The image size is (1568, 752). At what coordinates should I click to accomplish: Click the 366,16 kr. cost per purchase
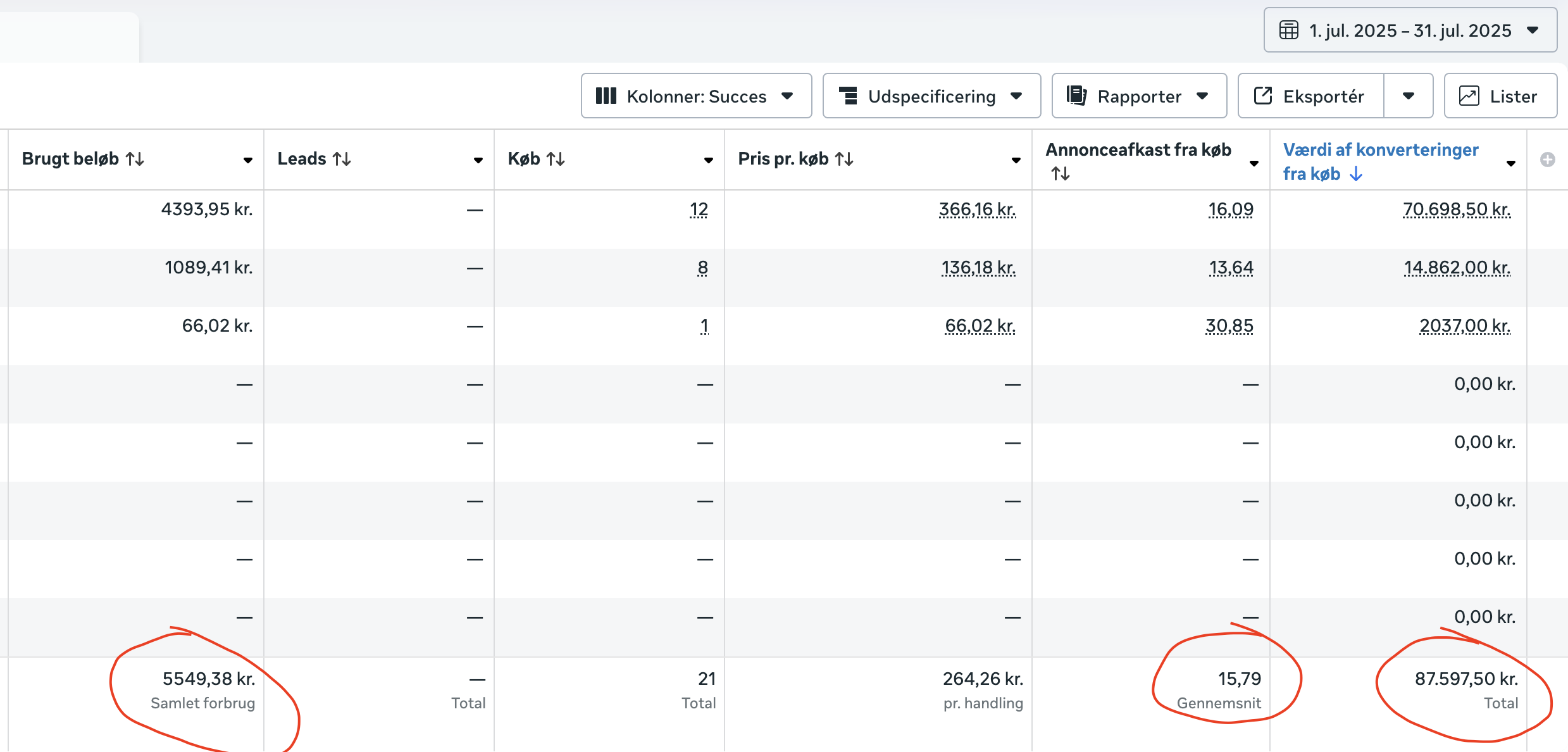977,210
